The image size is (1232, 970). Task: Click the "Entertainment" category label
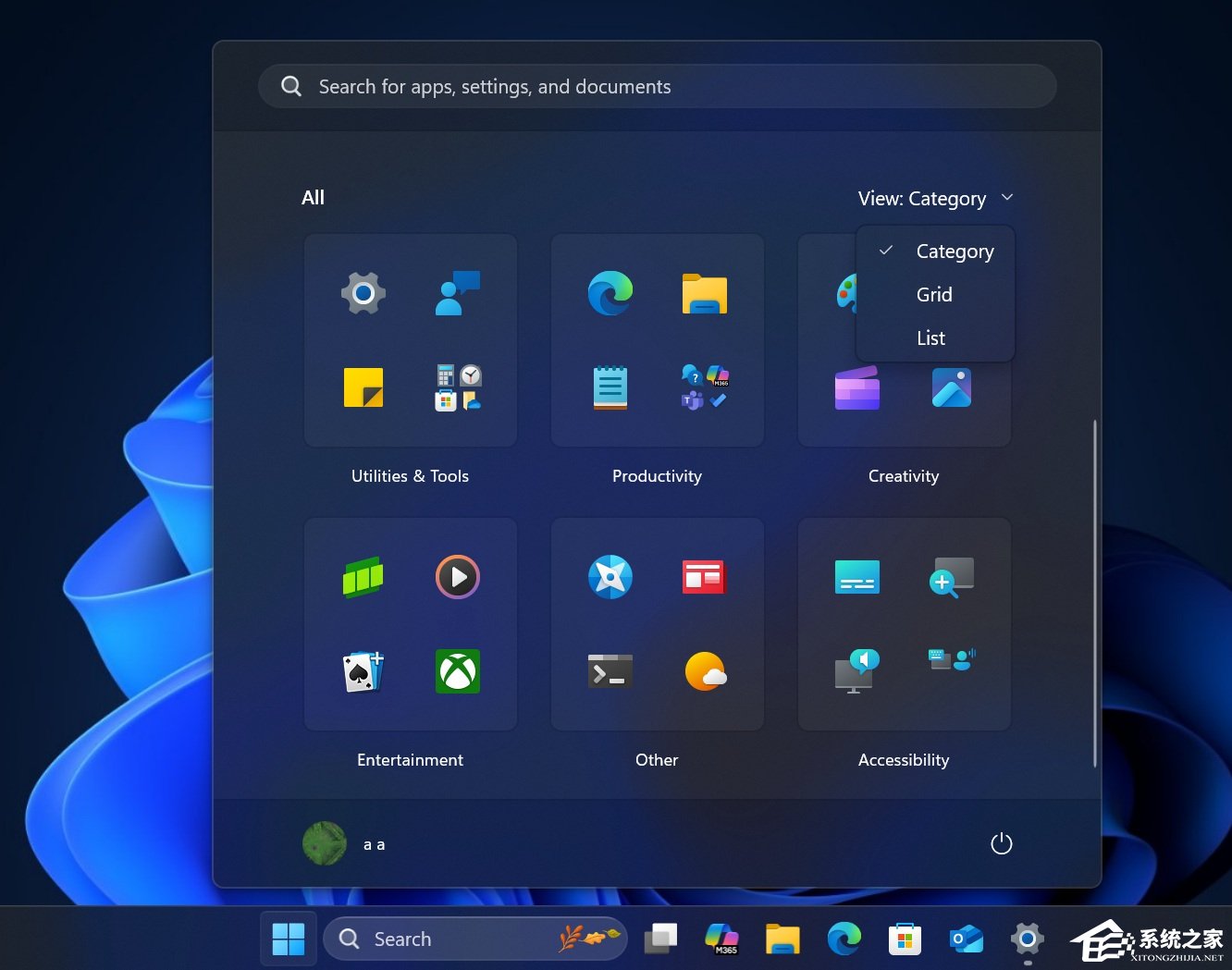410,760
